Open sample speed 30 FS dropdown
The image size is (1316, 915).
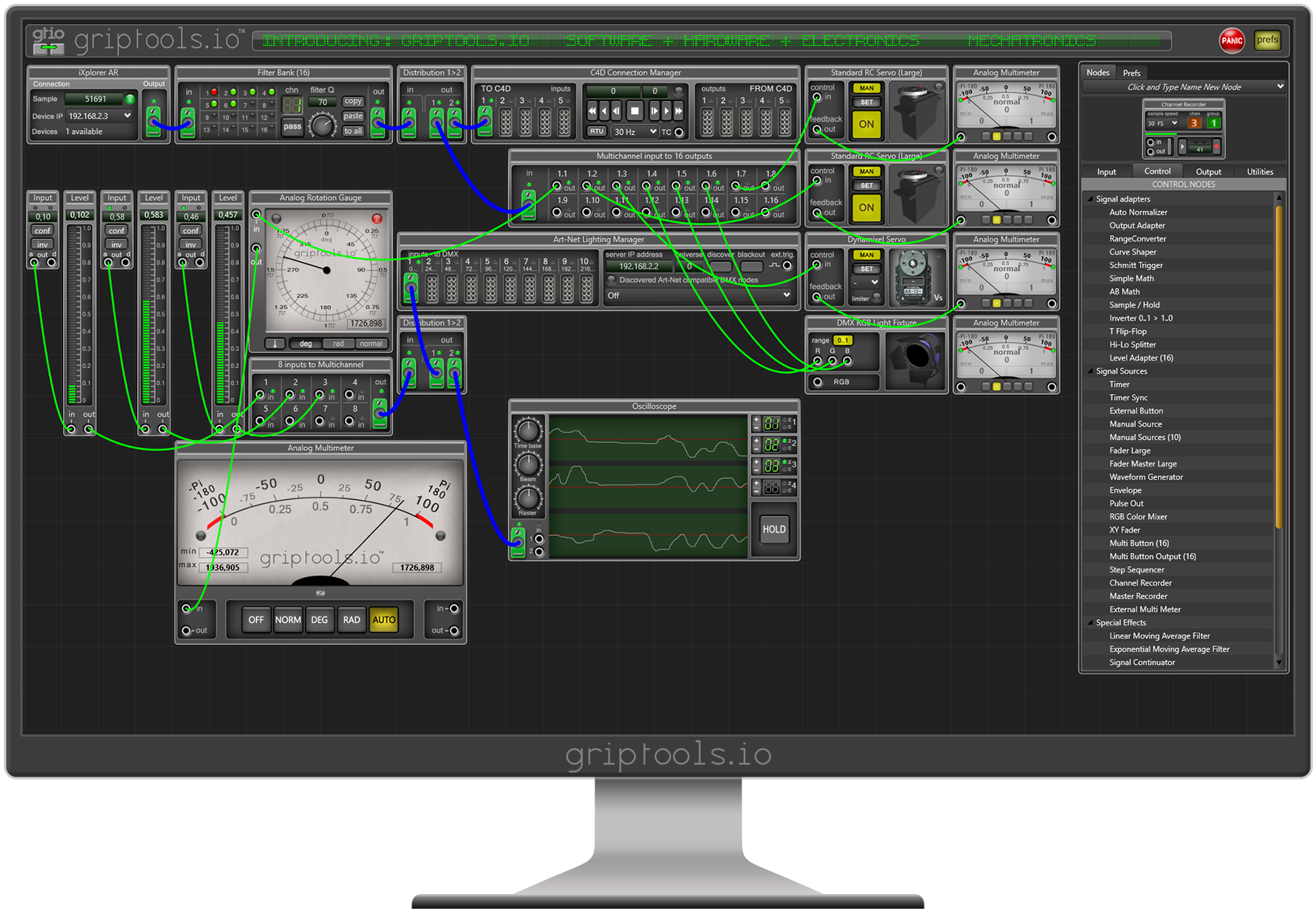1162,123
